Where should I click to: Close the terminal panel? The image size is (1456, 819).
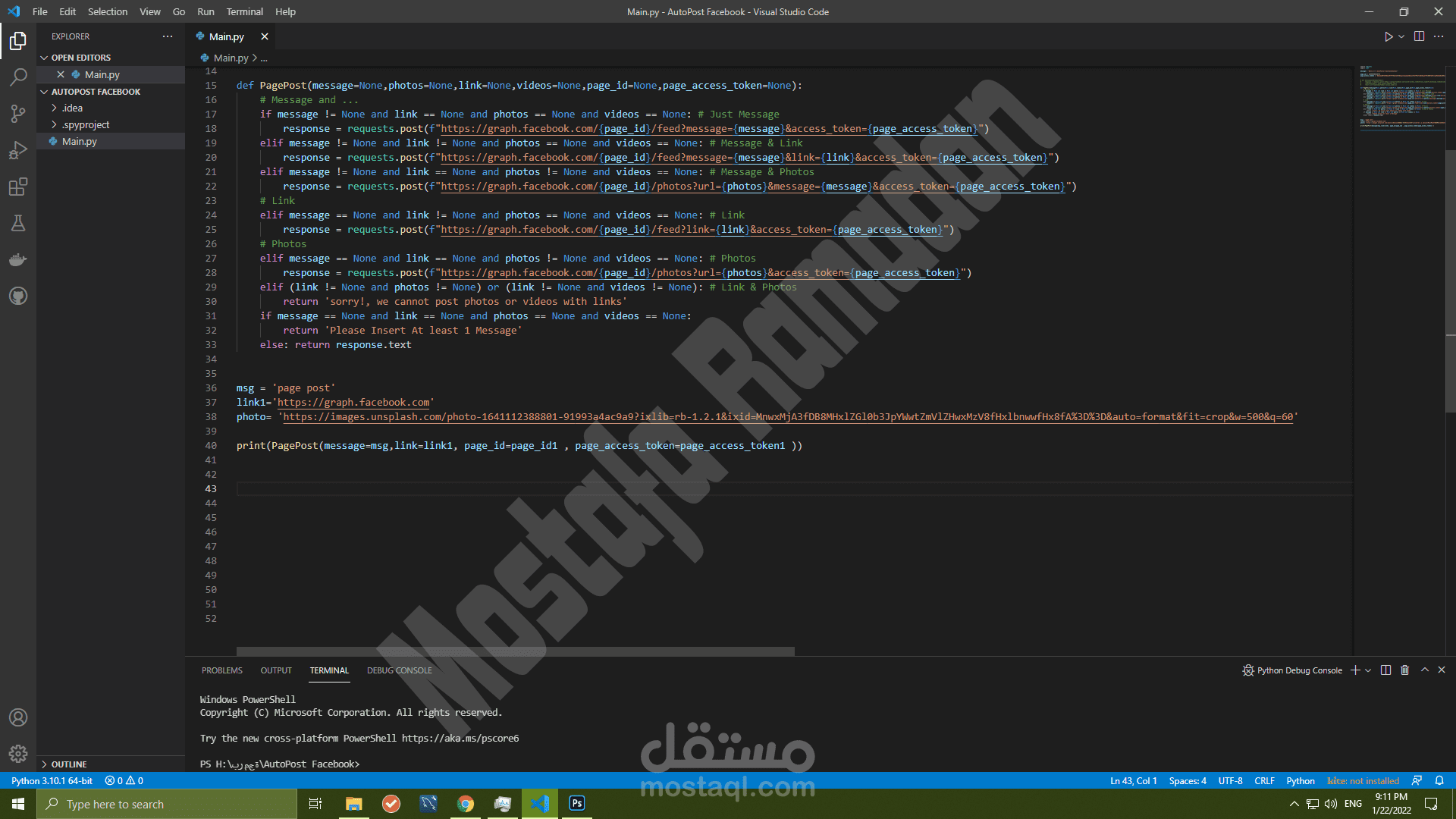[x=1442, y=670]
